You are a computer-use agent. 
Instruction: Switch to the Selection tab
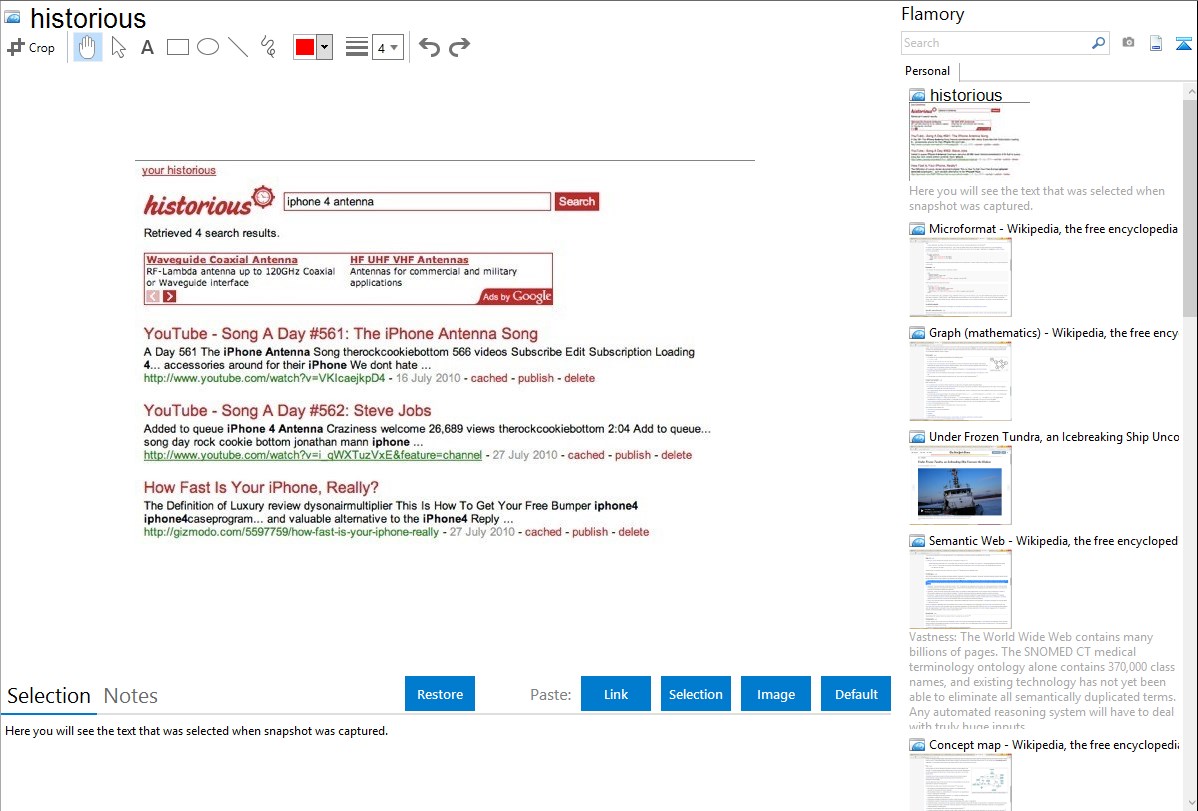point(49,696)
